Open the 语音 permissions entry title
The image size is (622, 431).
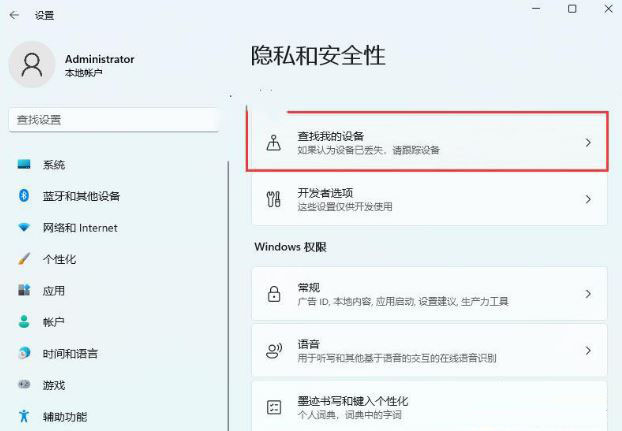coord(309,344)
